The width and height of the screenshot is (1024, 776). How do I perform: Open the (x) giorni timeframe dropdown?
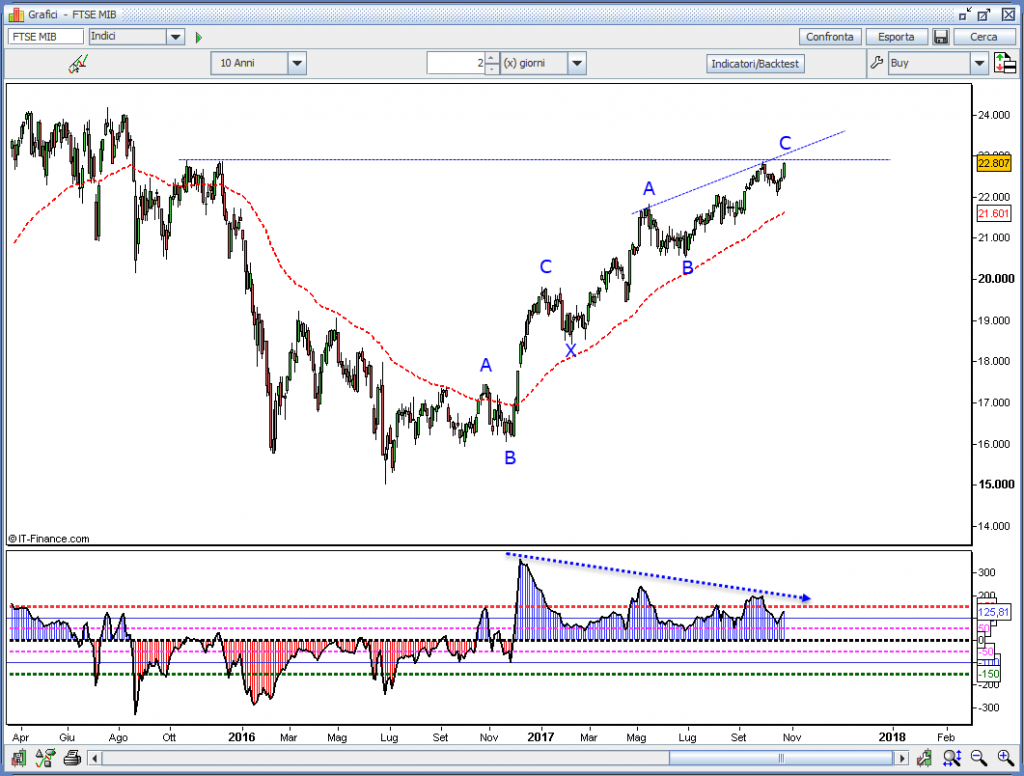(x=577, y=63)
